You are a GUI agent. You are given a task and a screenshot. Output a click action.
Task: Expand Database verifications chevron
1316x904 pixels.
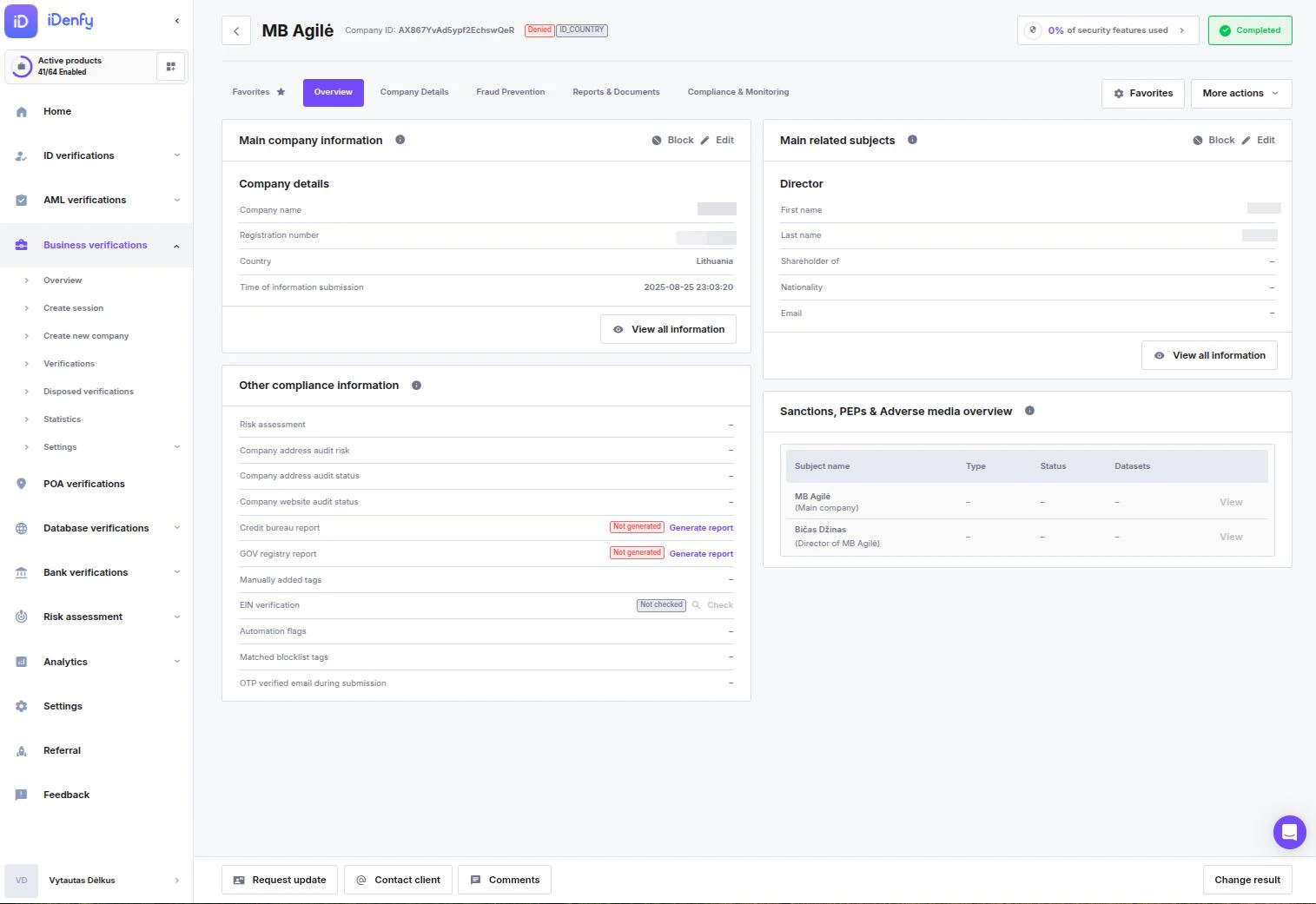point(177,527)
